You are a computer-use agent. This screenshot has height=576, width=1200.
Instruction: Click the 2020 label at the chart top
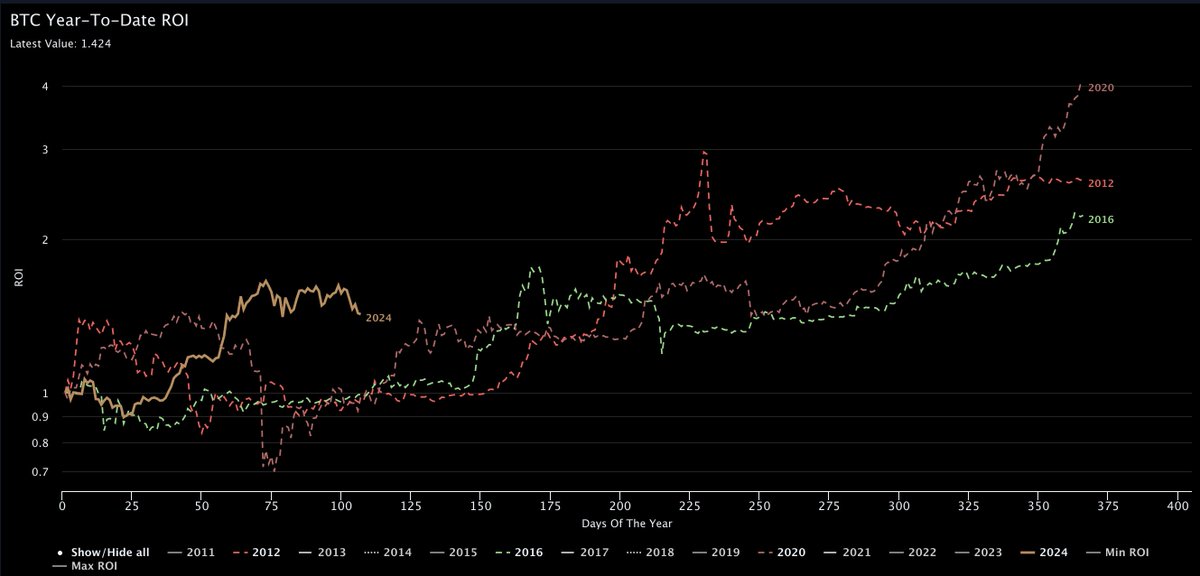[1100, 88]
